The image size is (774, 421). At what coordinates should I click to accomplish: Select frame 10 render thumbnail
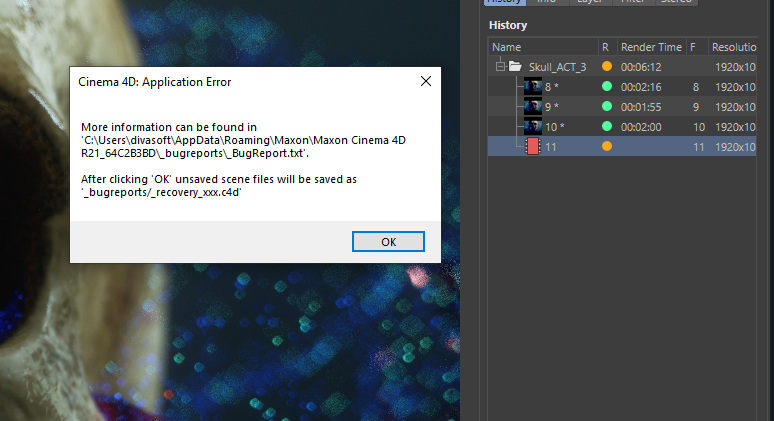click(533, 127)
